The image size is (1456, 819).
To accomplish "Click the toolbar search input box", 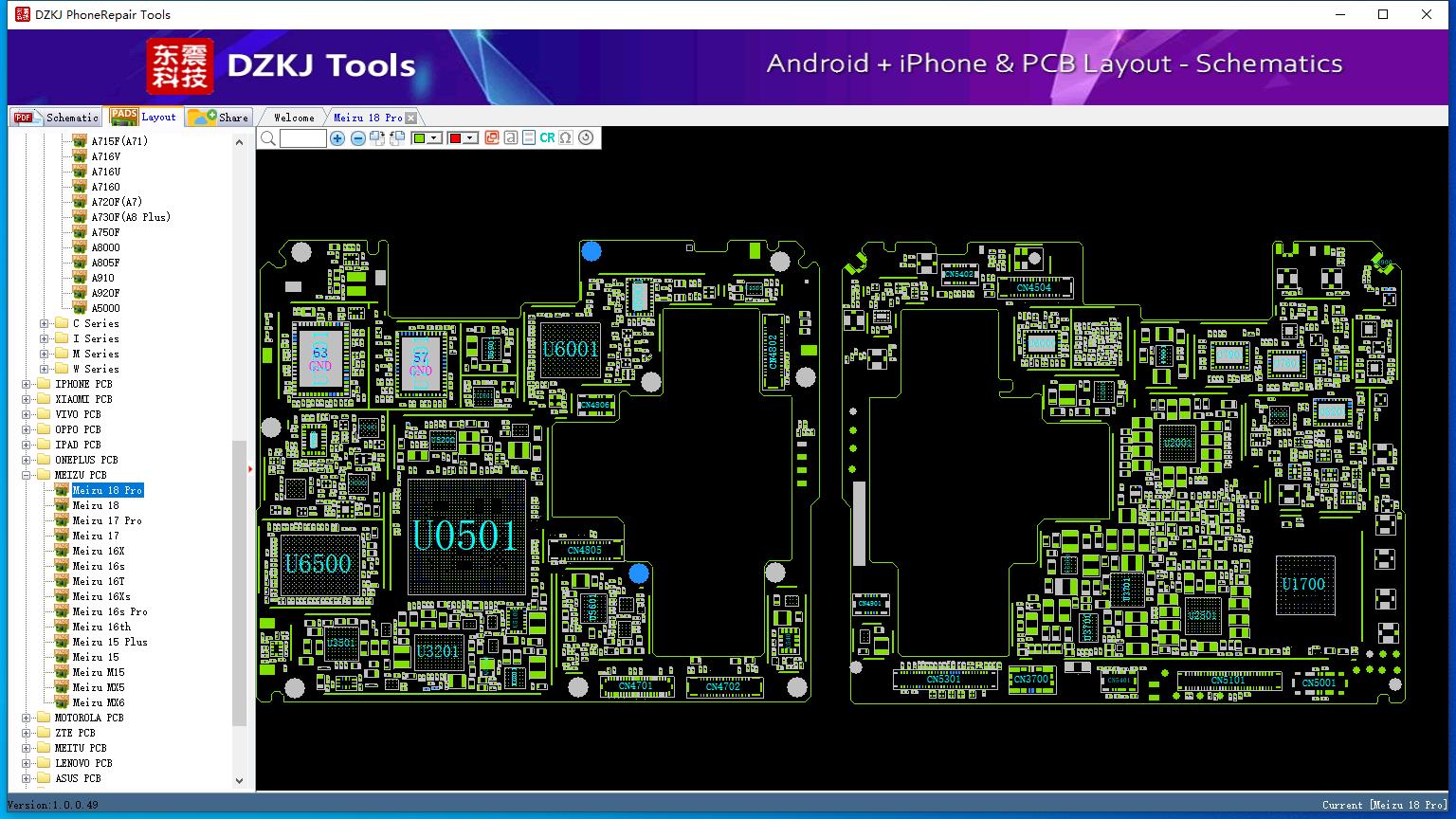I will (x=303, y=138).
